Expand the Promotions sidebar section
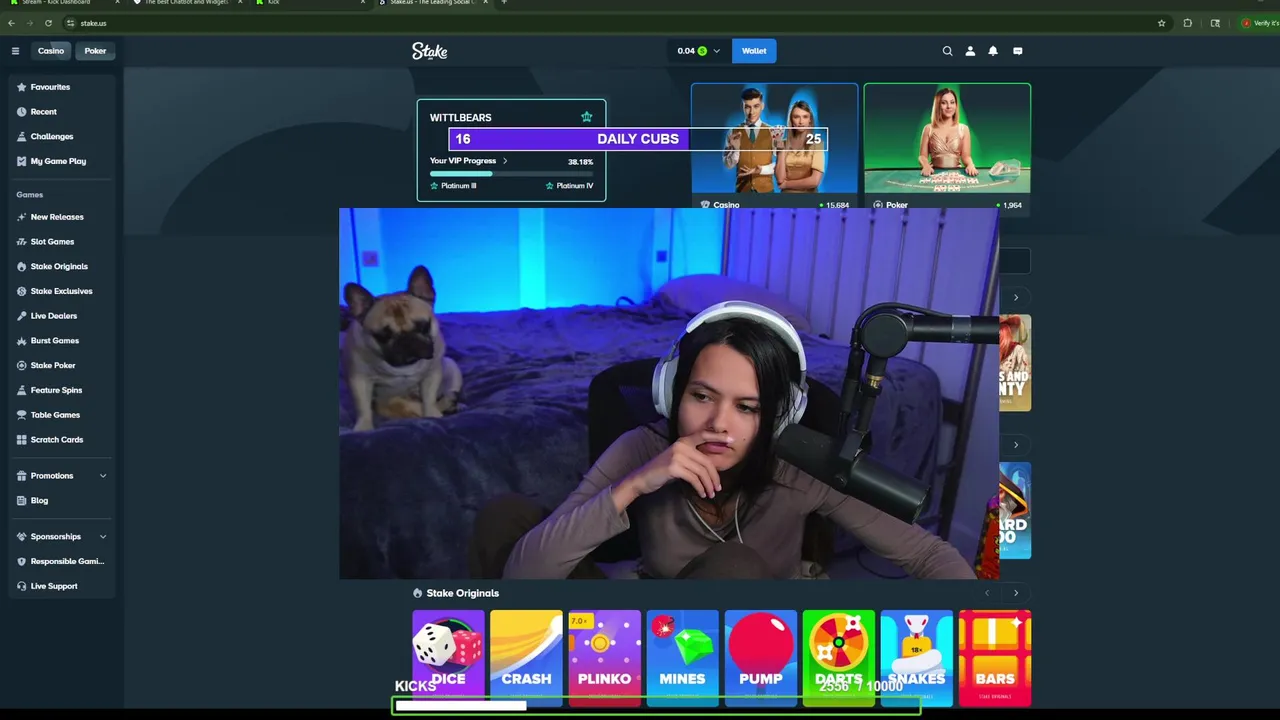The height and width of the screenshot is (720, 1280). pyautogui.click(x=62, y=476)
